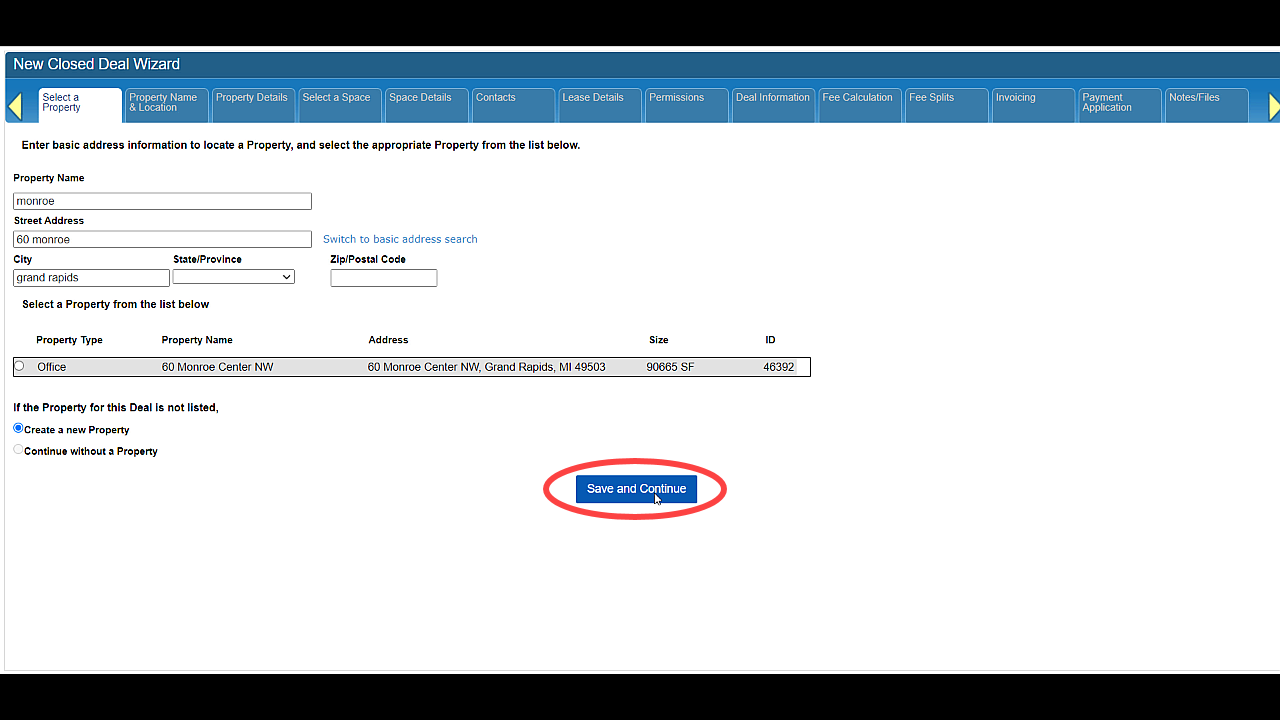Click the left yellow arrow to scroll tabs
Viewport: 1280px width, 720px height.
pyautogui.click(x=15, y=106)
